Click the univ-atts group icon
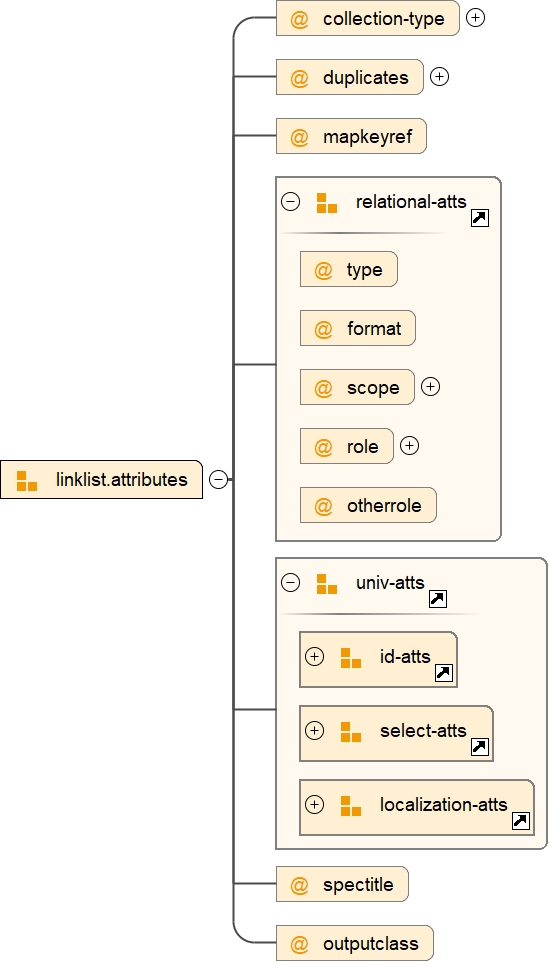This screenshot has height=969, width=549. (327, 584)
